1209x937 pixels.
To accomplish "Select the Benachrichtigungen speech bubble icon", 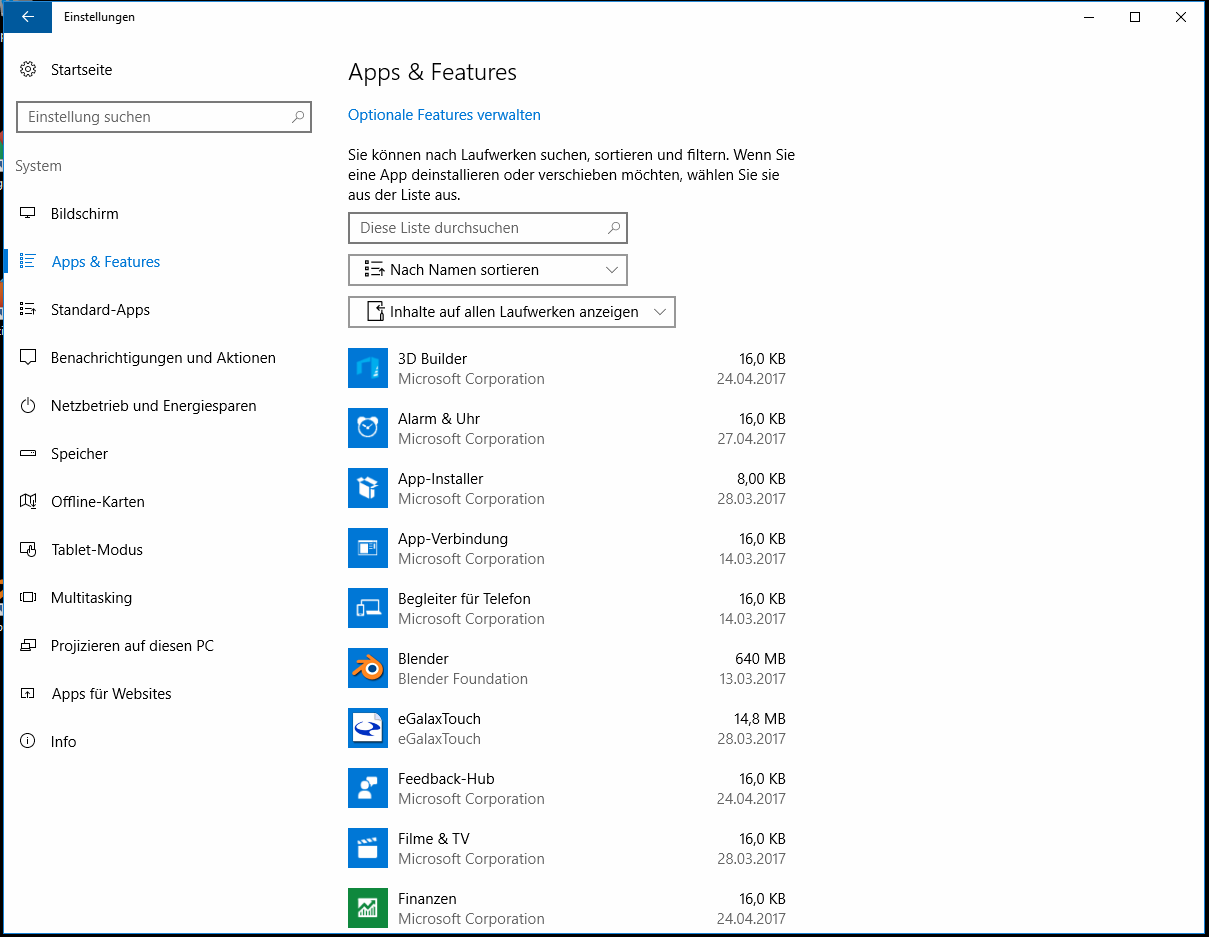I will pos(29,357).
